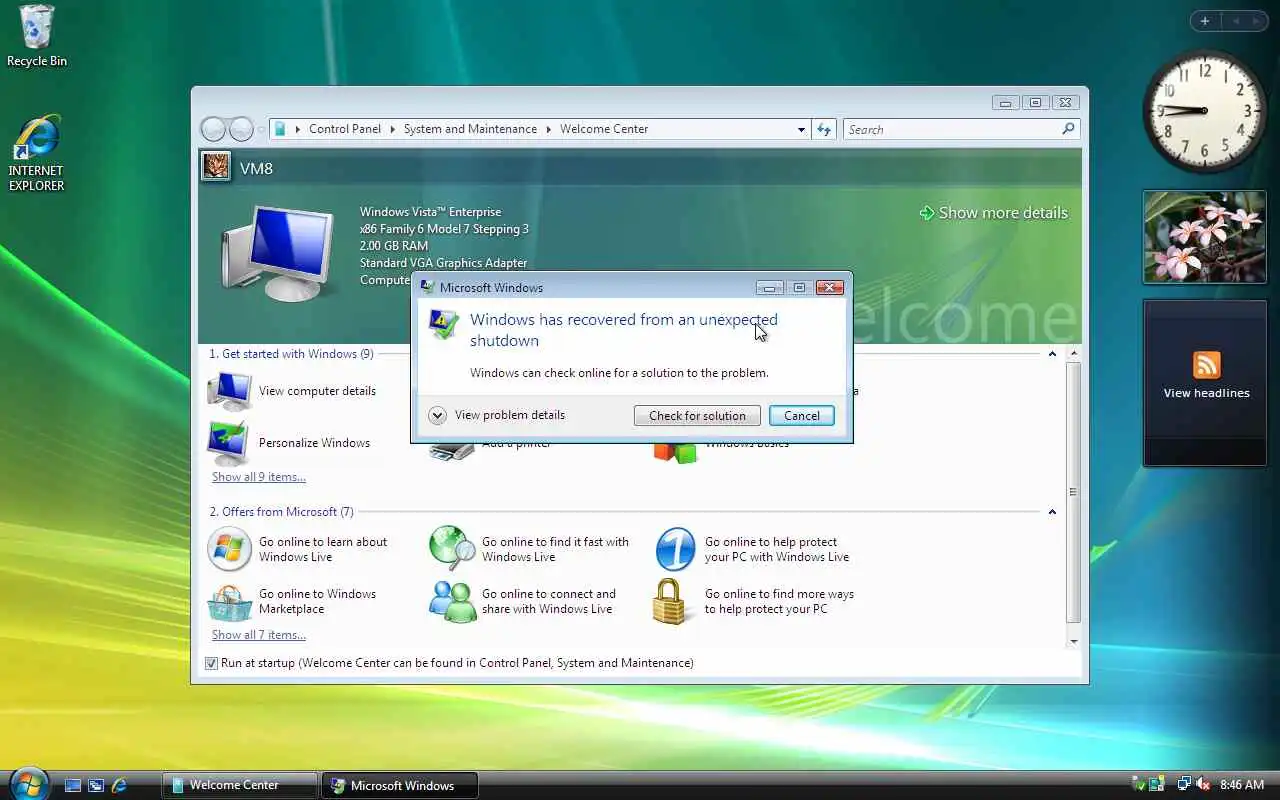Click the padlock protect your PC icon
Image resolution: width=1280 pixels, height=800 pixels.
point(671,601)
